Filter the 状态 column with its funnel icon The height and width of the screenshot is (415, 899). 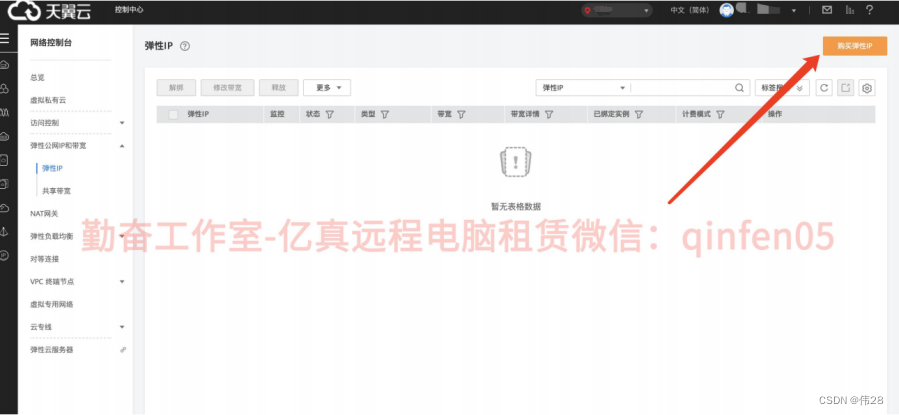point(330,115)
